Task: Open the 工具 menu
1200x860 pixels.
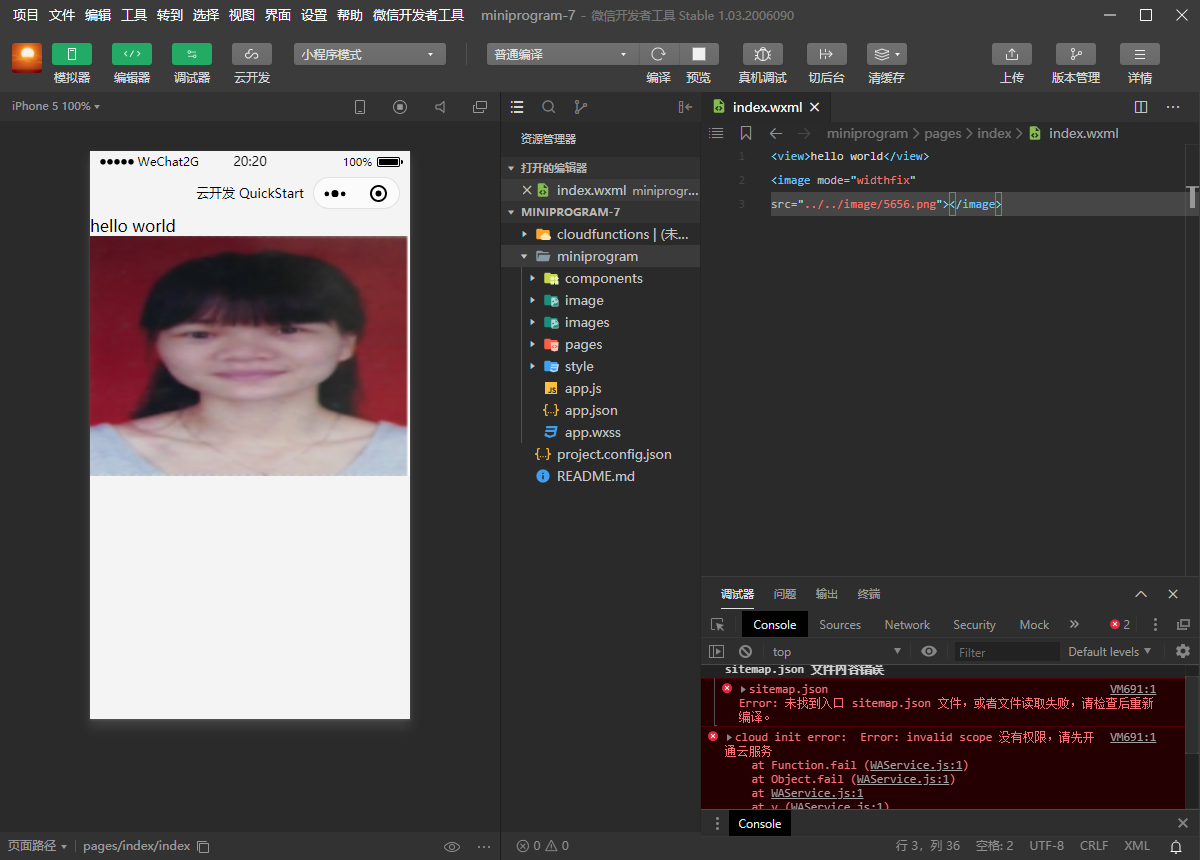Action: [x=134, y=15]
